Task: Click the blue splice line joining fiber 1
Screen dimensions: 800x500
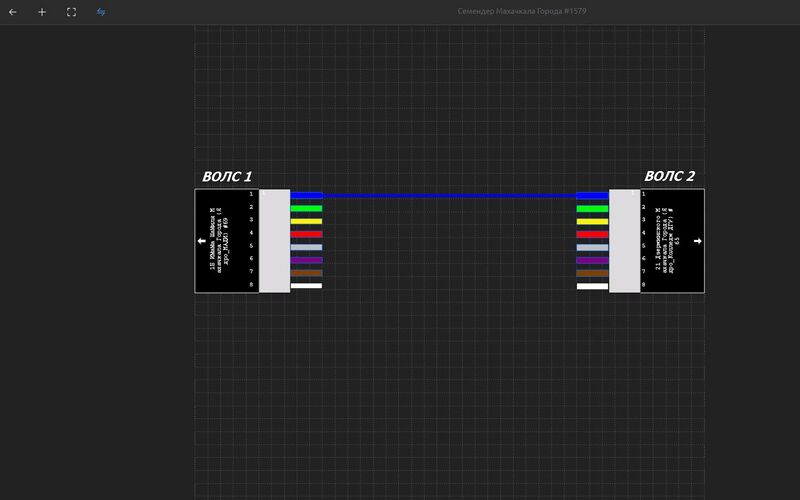Action: tap(449, 195)
